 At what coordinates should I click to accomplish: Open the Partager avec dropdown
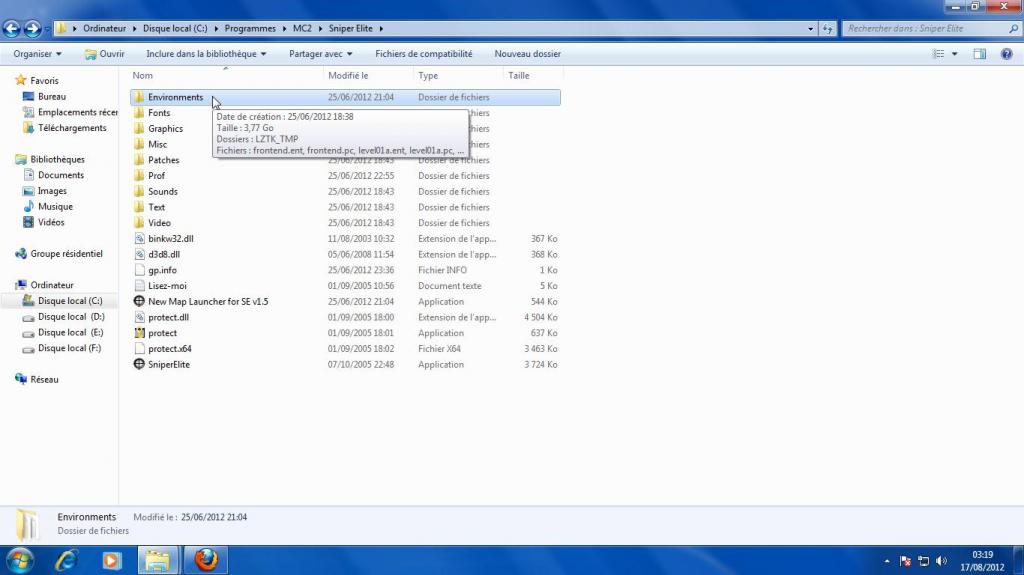[321, 54]
